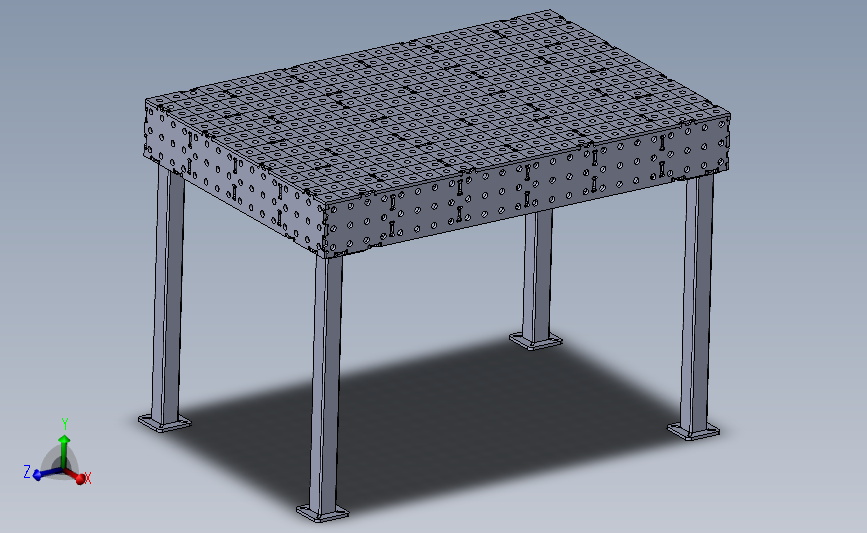Click the red X axis on orientation triad
This screenshot has height=533, width=867.
[78, 476]
